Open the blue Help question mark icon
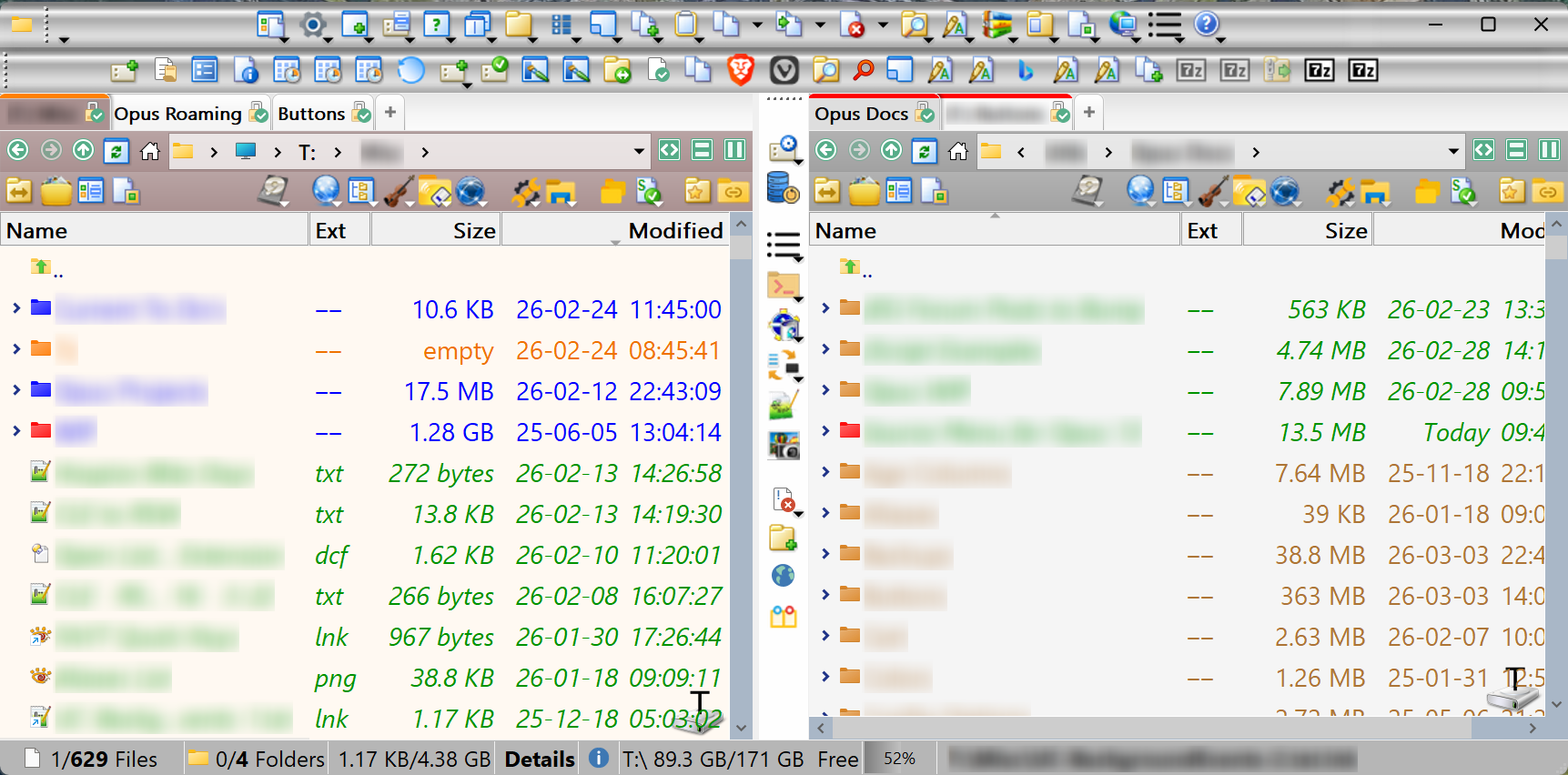This screenshot has width=1568, height=775. (x=1206, y=25)
